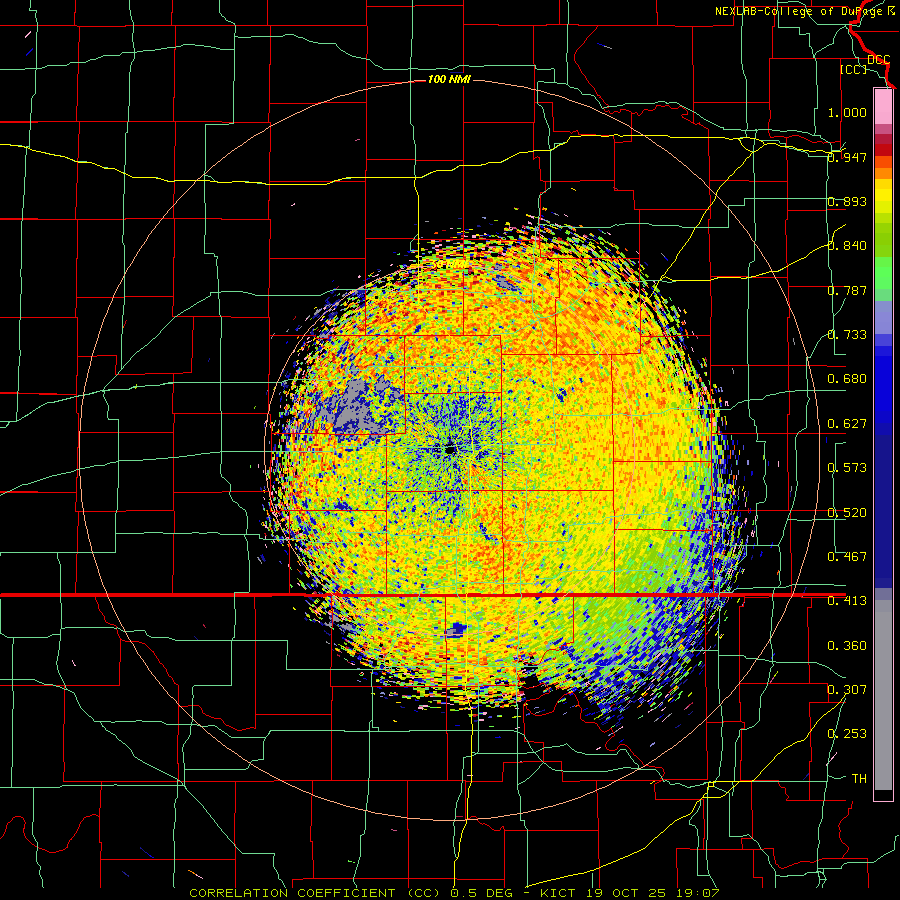Click the 0.787 legend value
Screen dimensions: 900x900
click(x=847, y=290)
